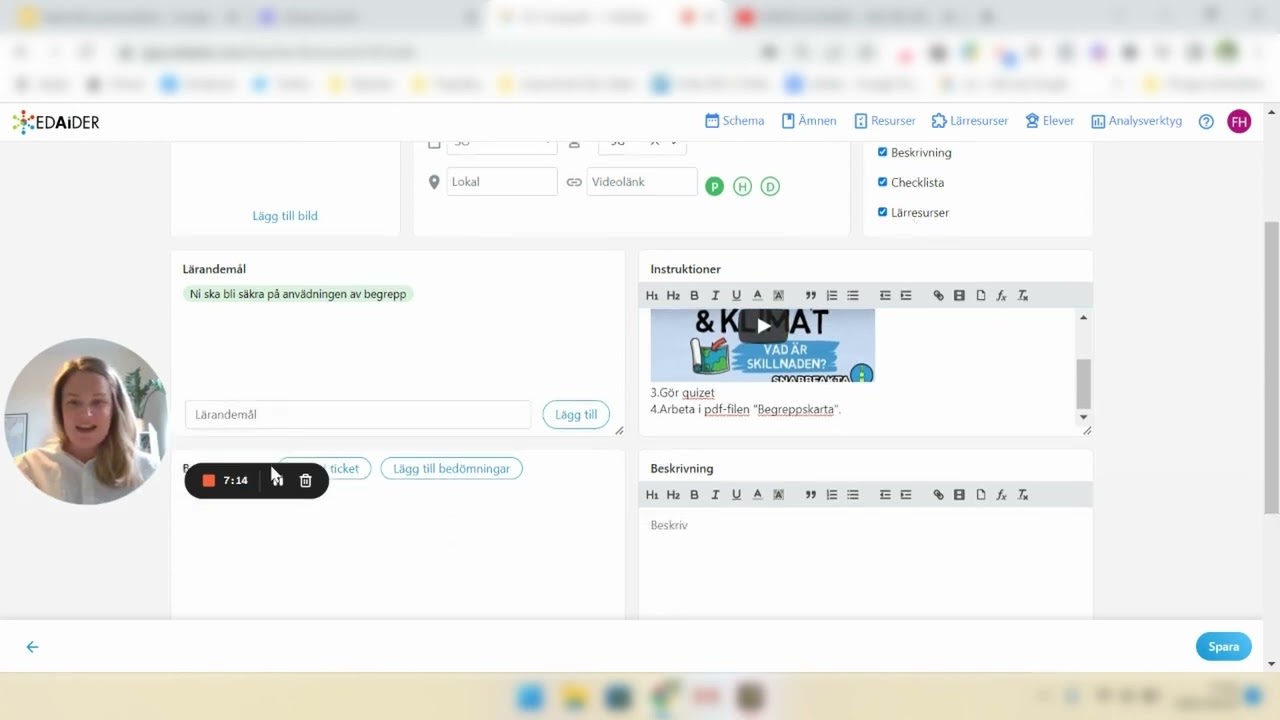Stop the screen recording
The height and width of the screenshot is (720, 1280).
(x=209, y=481)
